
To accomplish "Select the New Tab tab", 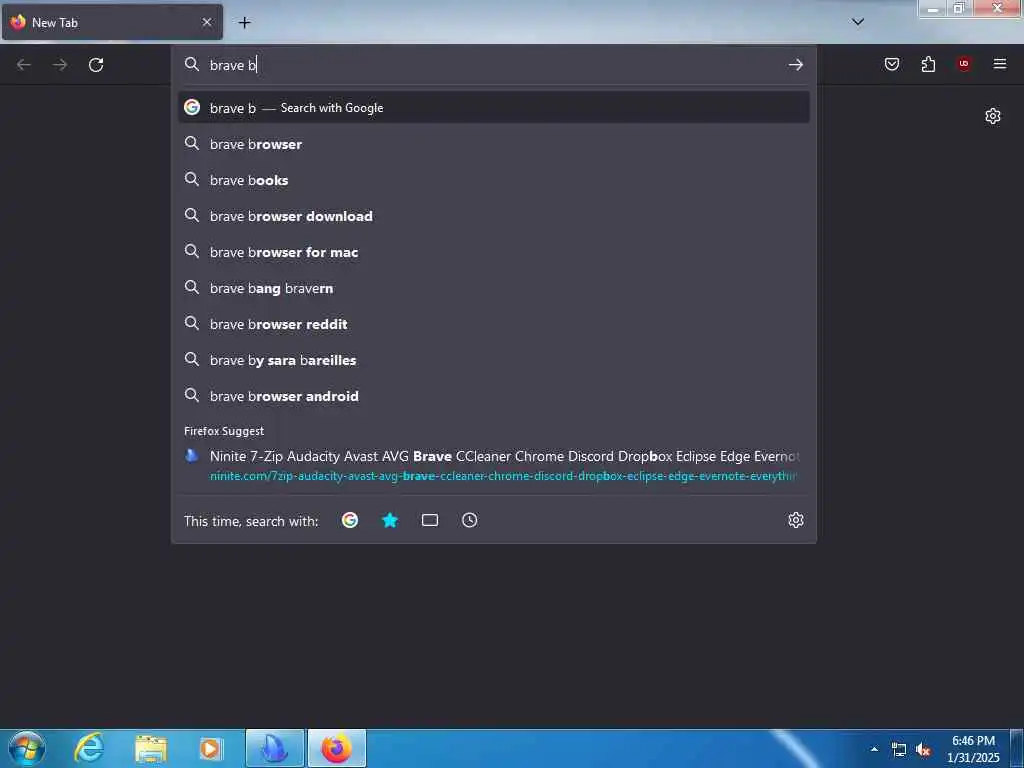I will [112, 22].
